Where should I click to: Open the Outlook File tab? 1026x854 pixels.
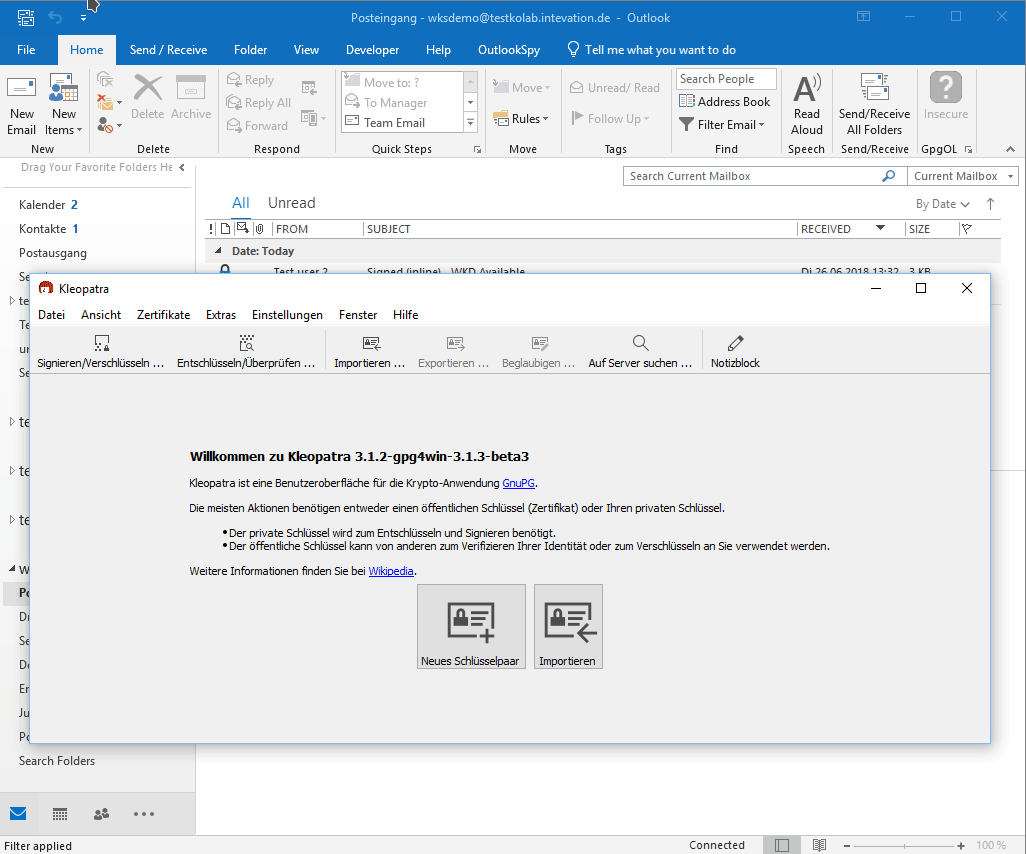pos(26,50)
